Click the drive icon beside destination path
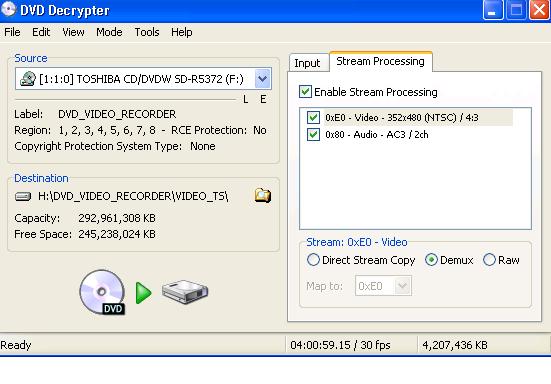The image size is (551, 384). (x=23, y=196)
